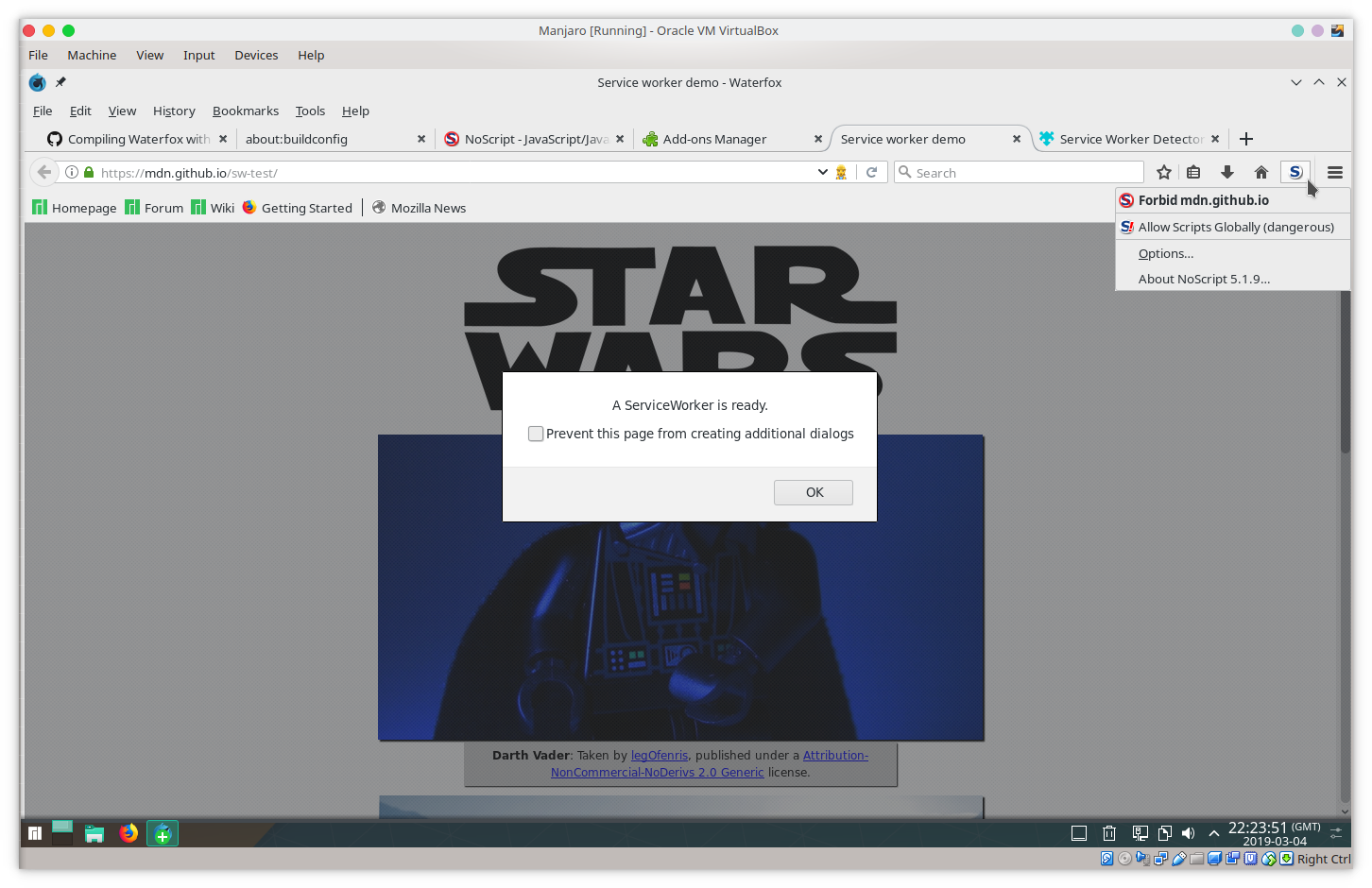Click the NoScript toolbar icon

[x=1295, y=172]
